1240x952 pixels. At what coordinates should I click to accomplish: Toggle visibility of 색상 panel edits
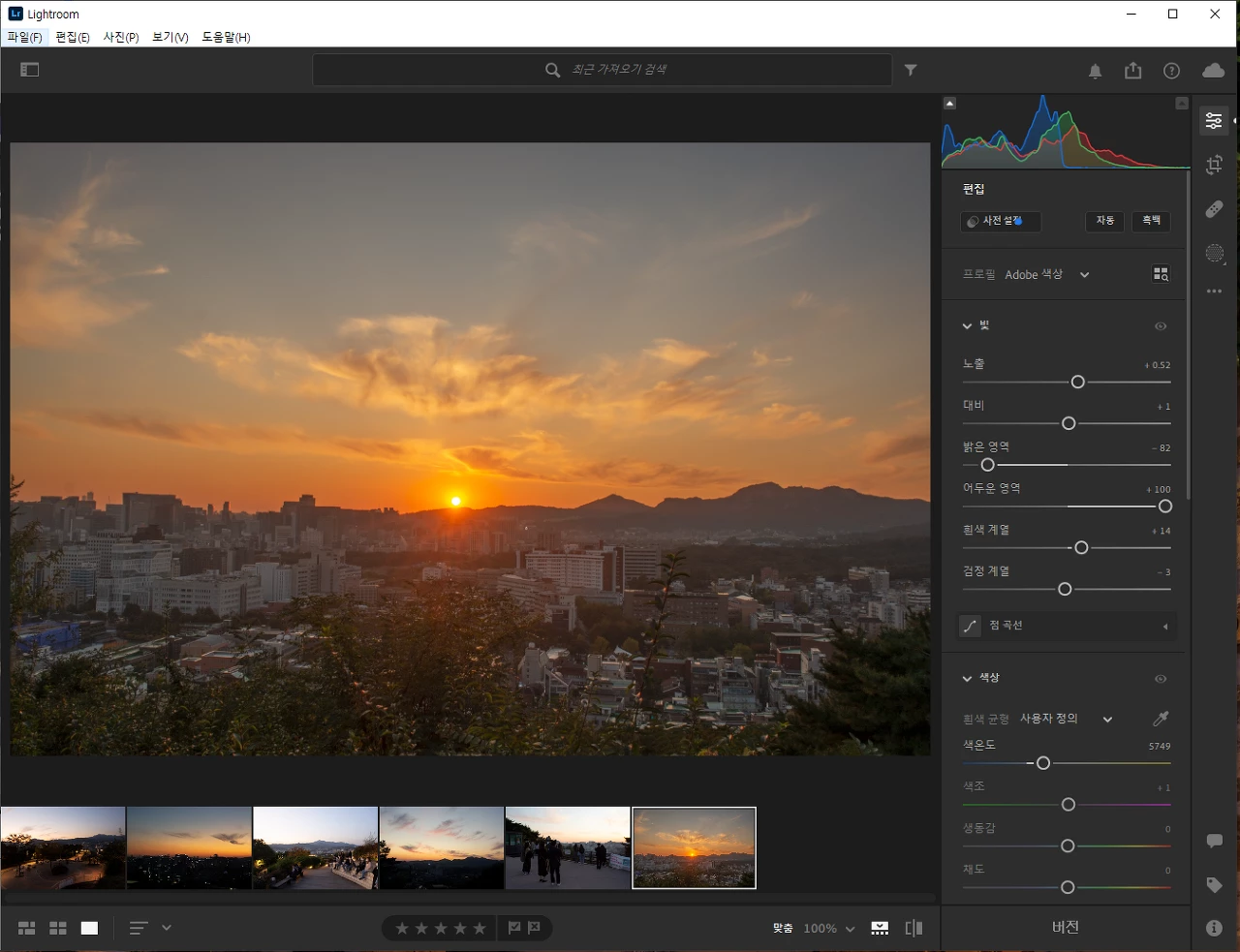pyautogui.click(x=1161, y=679)
